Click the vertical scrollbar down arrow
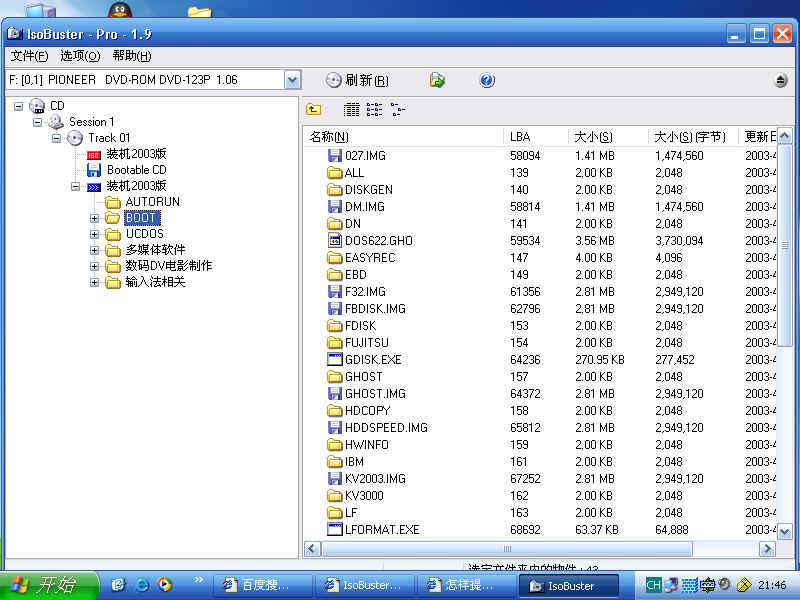 click(784, 532)
